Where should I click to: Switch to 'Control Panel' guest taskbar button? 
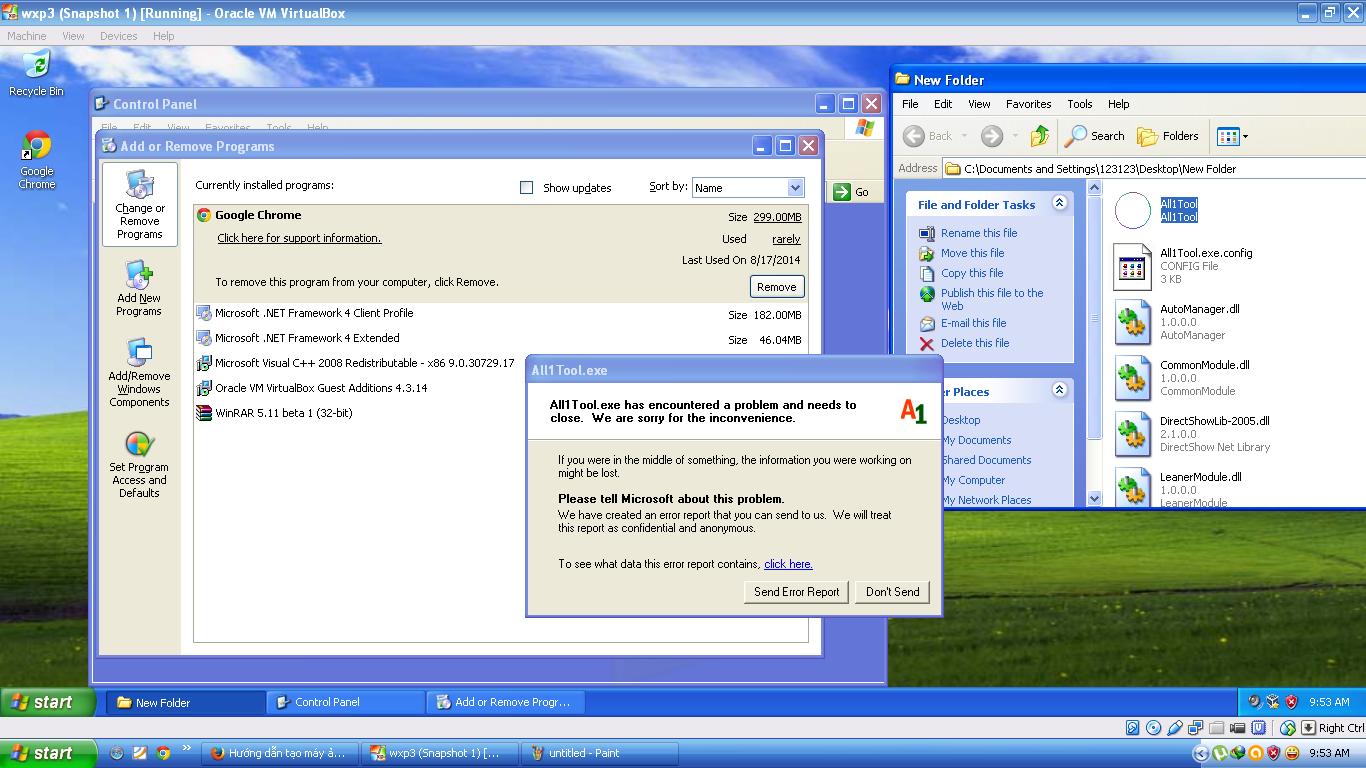point(346,702)
